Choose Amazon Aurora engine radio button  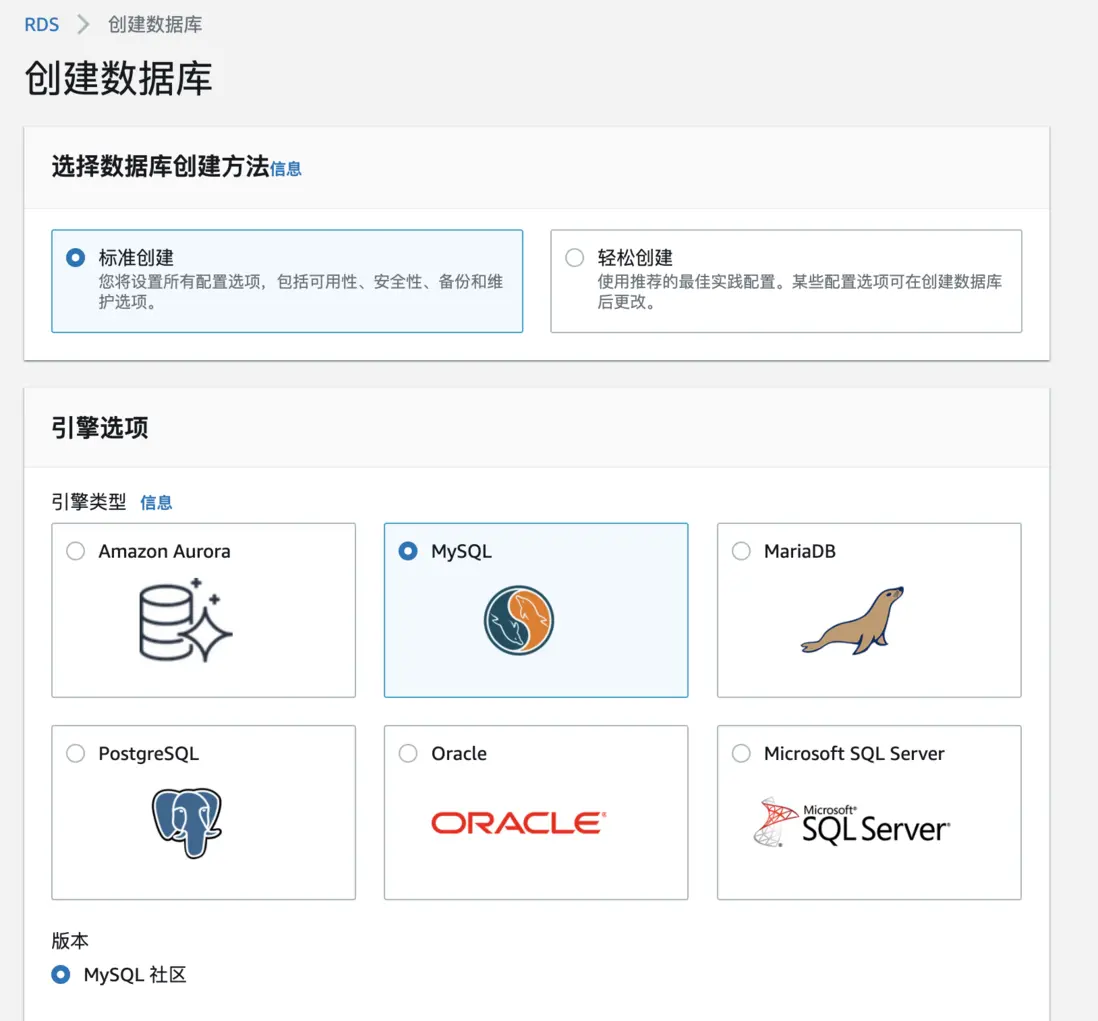(x=76, y=551)
